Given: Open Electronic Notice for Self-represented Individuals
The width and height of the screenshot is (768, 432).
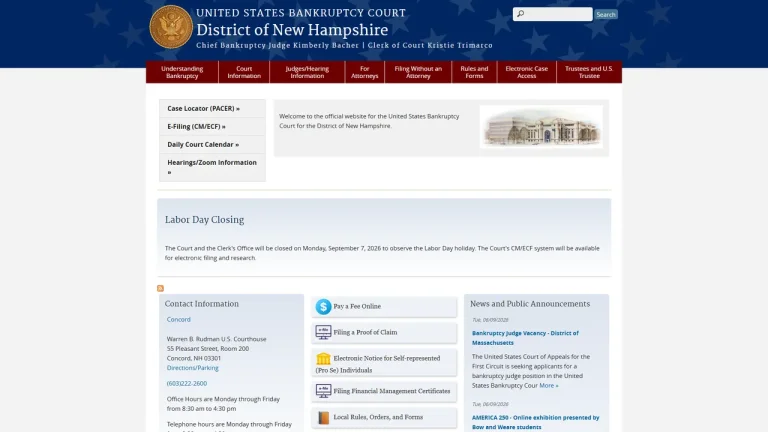Looking at the screenshot, I should tap(383, 364).
